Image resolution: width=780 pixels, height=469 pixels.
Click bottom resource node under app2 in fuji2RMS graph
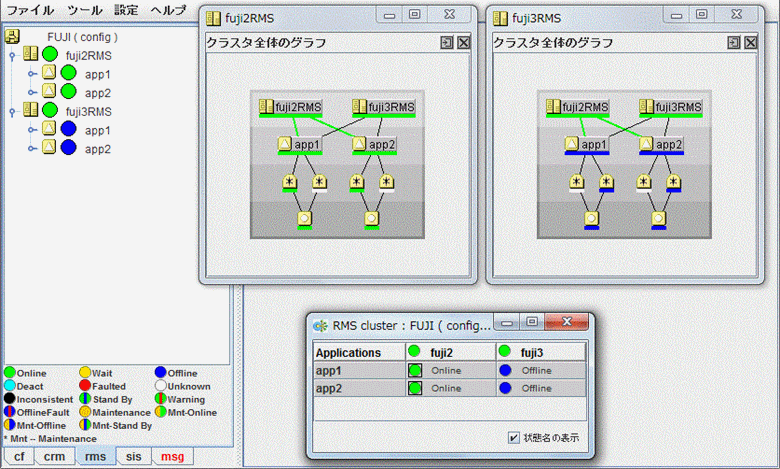tap(372, 219)
